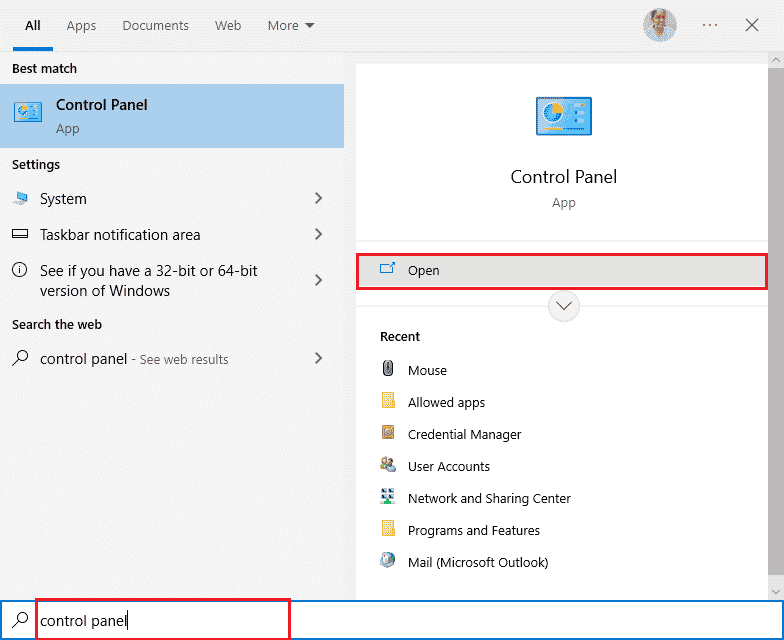This screenshot has height=640, width=784.
Task: Click the large Control Panel preview icon
Action: pos(563,118)
